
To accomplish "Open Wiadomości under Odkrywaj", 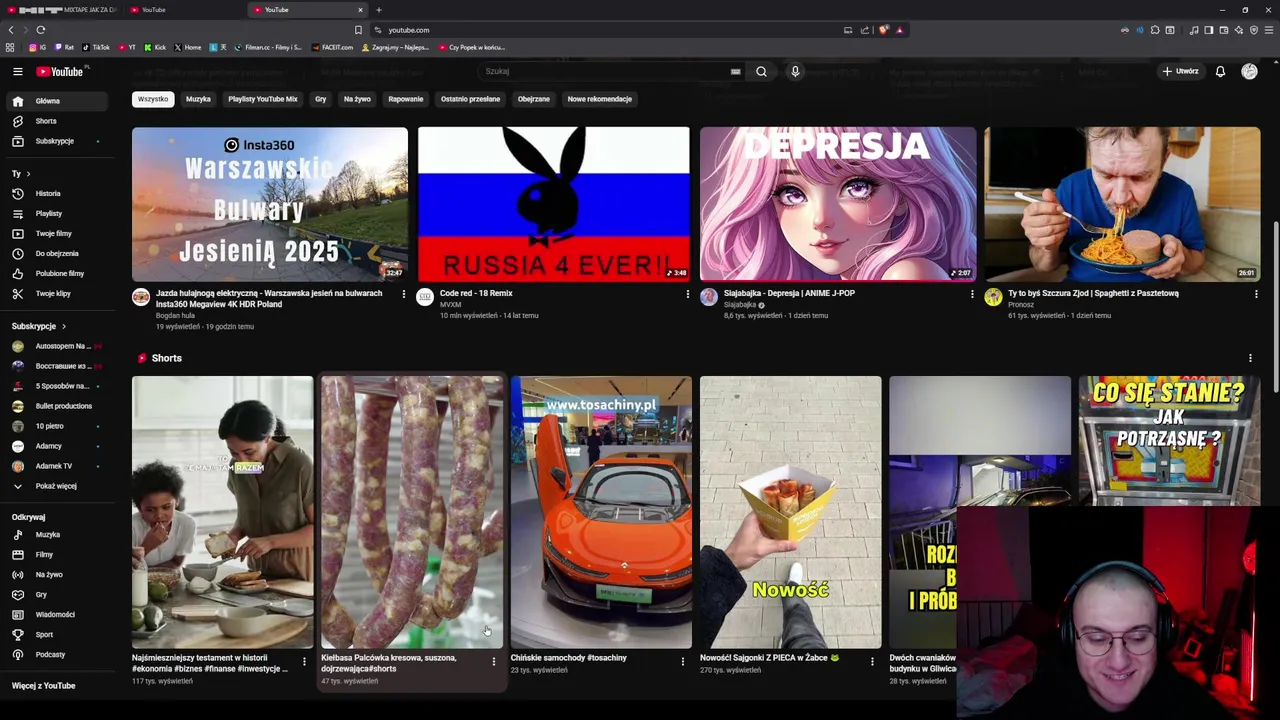I will [57, 615].
